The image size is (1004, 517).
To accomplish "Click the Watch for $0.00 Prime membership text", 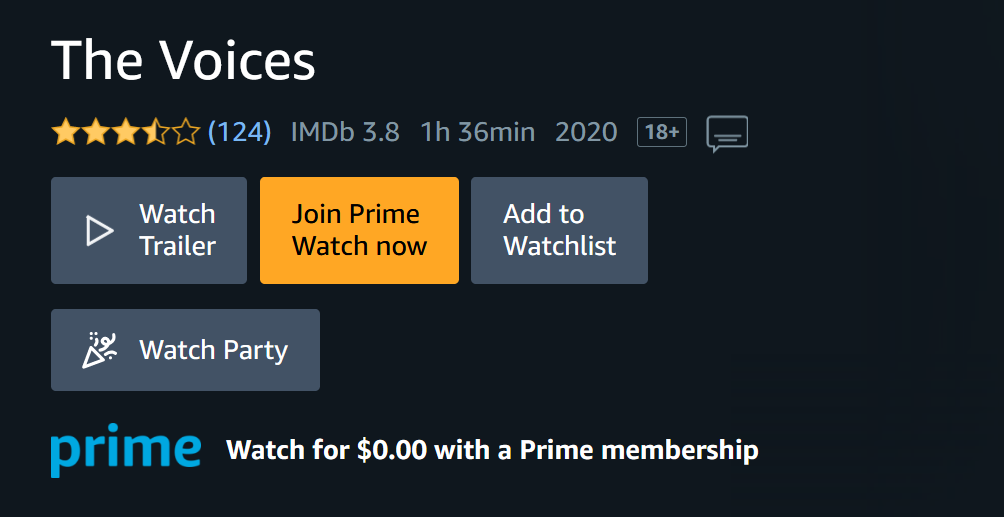I will [x=492, y=451].
